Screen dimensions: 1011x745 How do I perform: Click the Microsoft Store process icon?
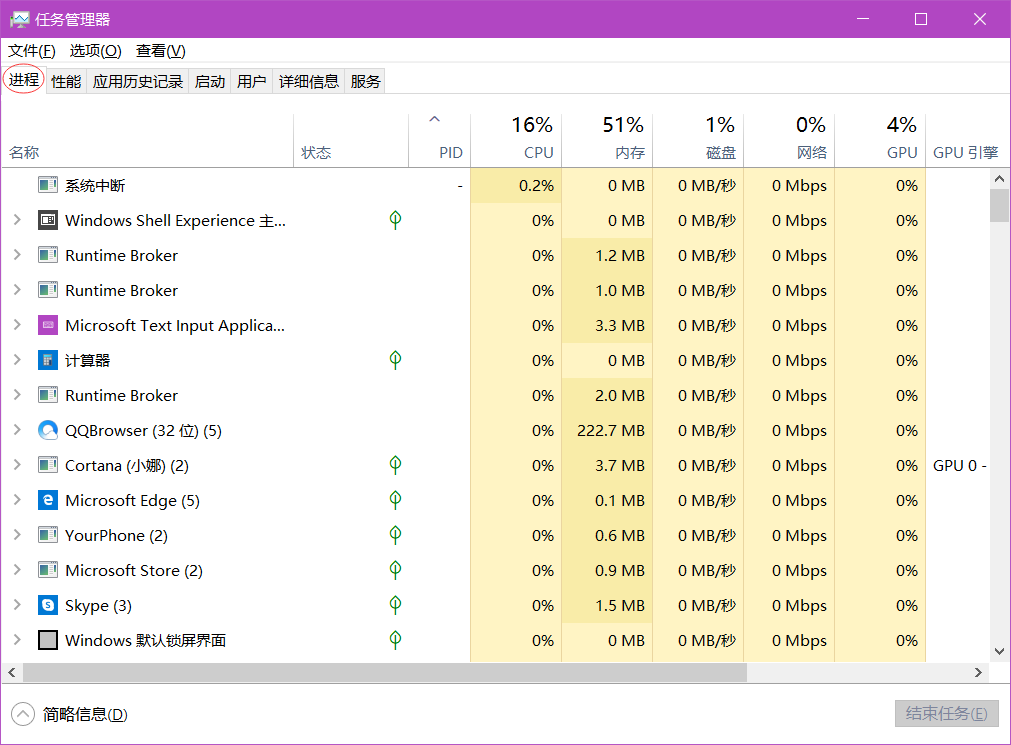[x=48, y=570]
